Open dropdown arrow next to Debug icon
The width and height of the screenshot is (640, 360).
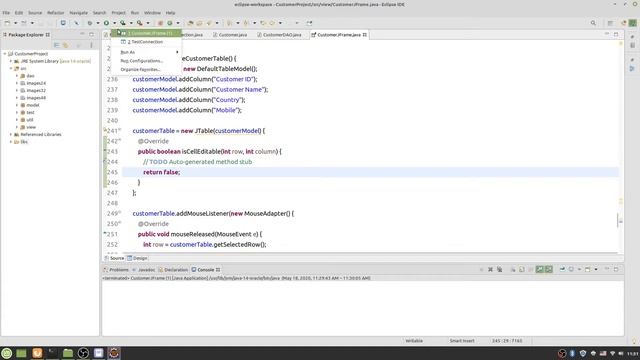(98, 23)
